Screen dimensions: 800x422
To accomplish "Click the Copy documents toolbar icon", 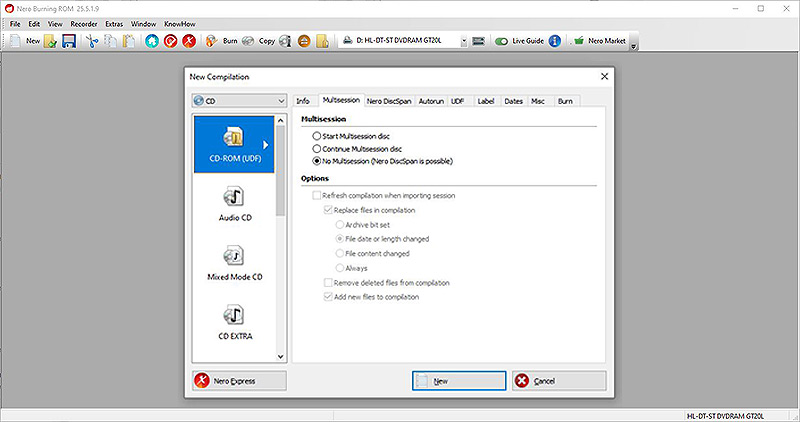I will 110,41.
